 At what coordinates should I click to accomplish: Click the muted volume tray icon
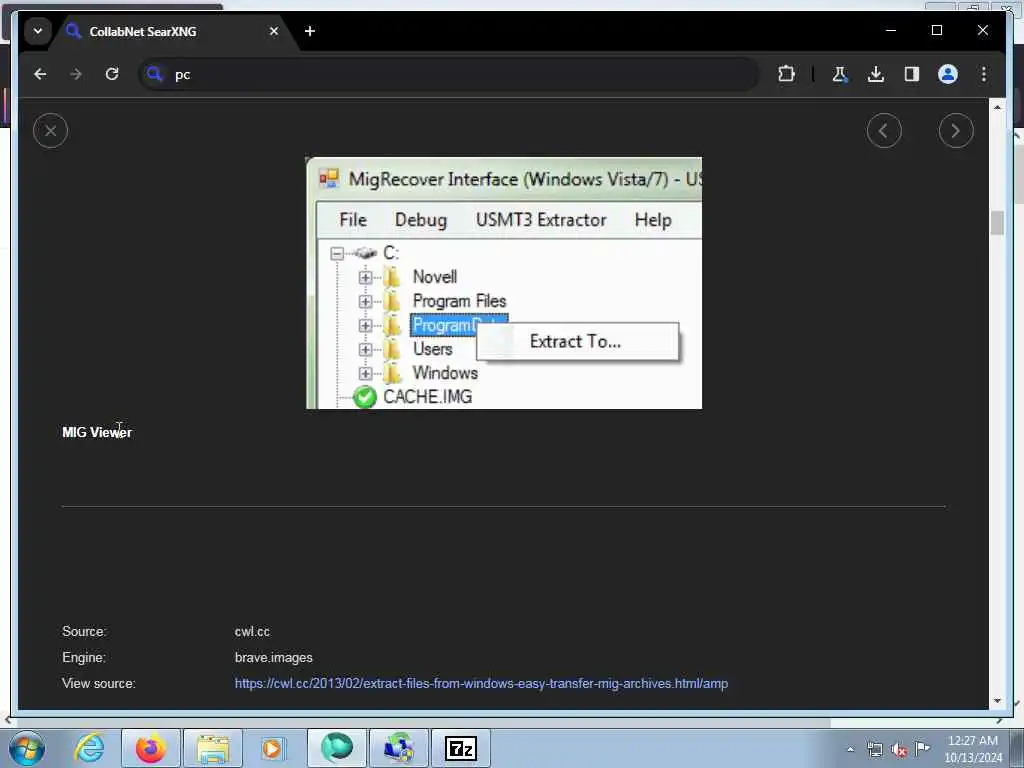899,750
